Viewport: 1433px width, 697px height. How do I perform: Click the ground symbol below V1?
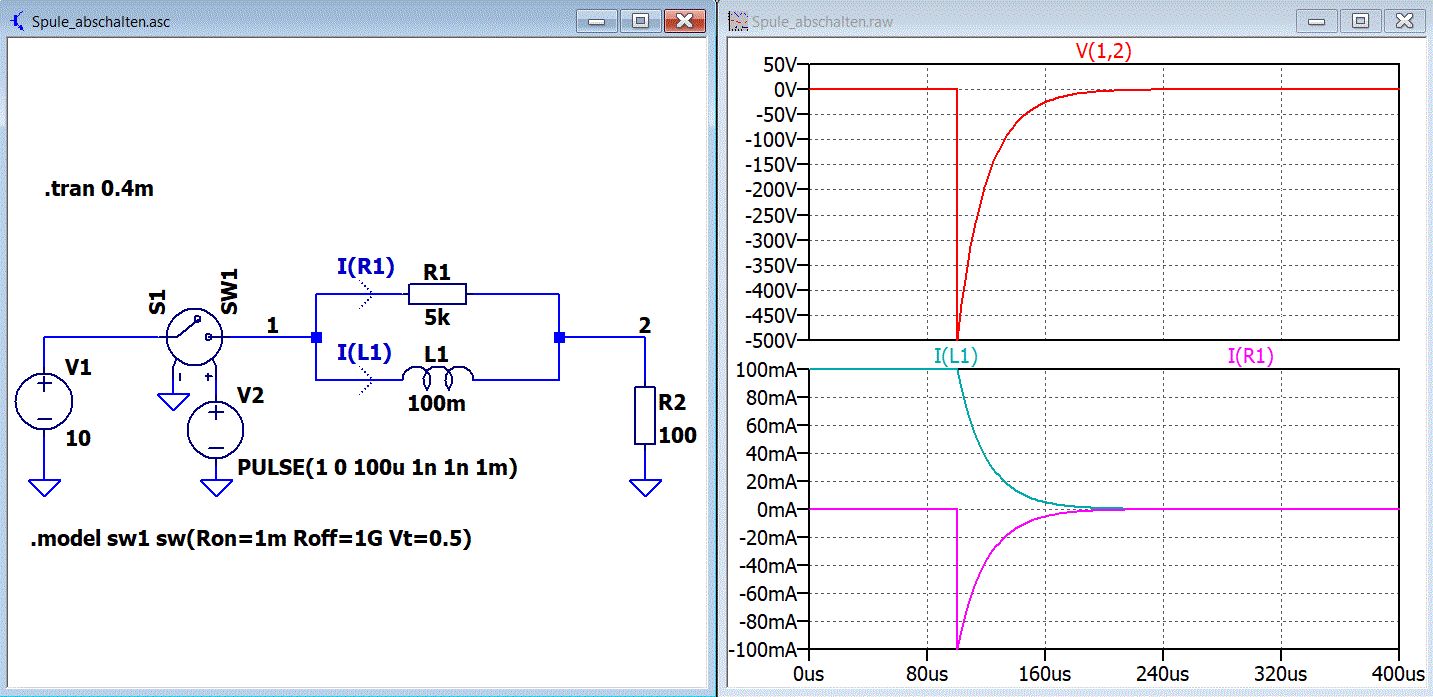click(x=44, y=487)
